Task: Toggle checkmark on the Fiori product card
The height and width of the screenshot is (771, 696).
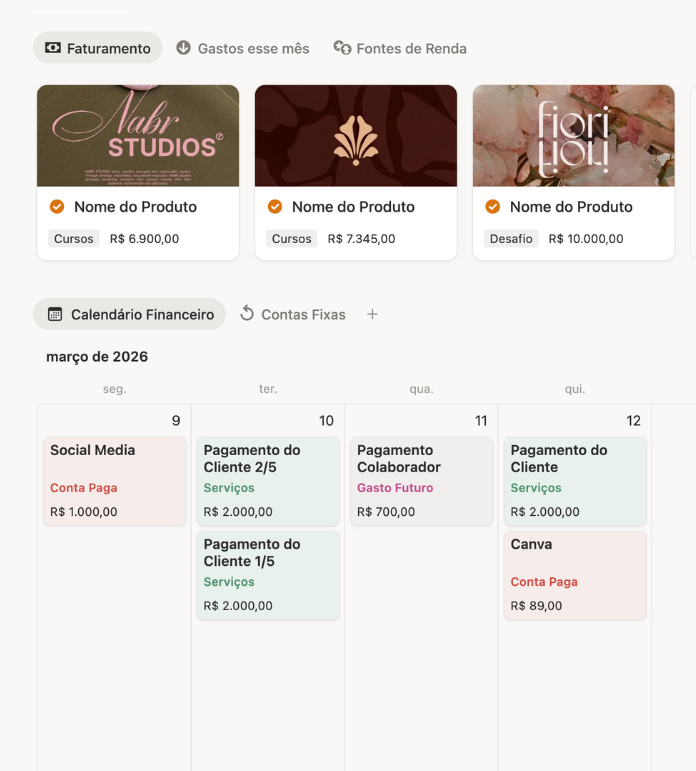Action: point(493,207)
